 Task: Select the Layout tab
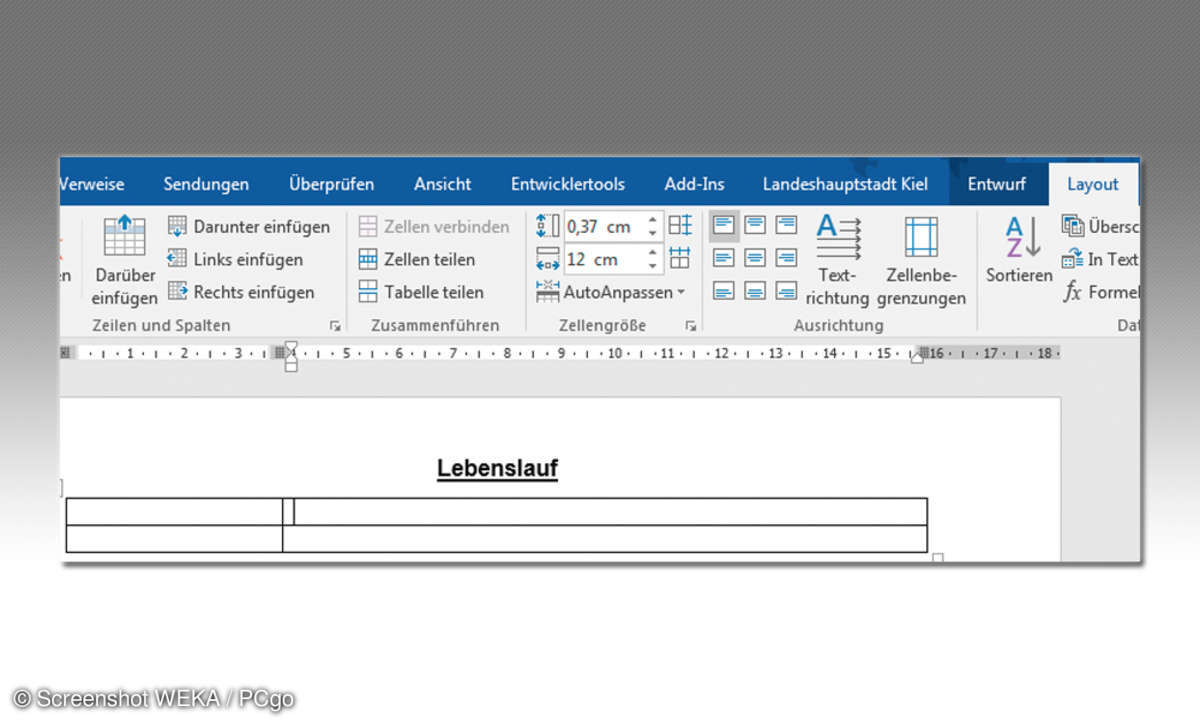coord(1092,184)
